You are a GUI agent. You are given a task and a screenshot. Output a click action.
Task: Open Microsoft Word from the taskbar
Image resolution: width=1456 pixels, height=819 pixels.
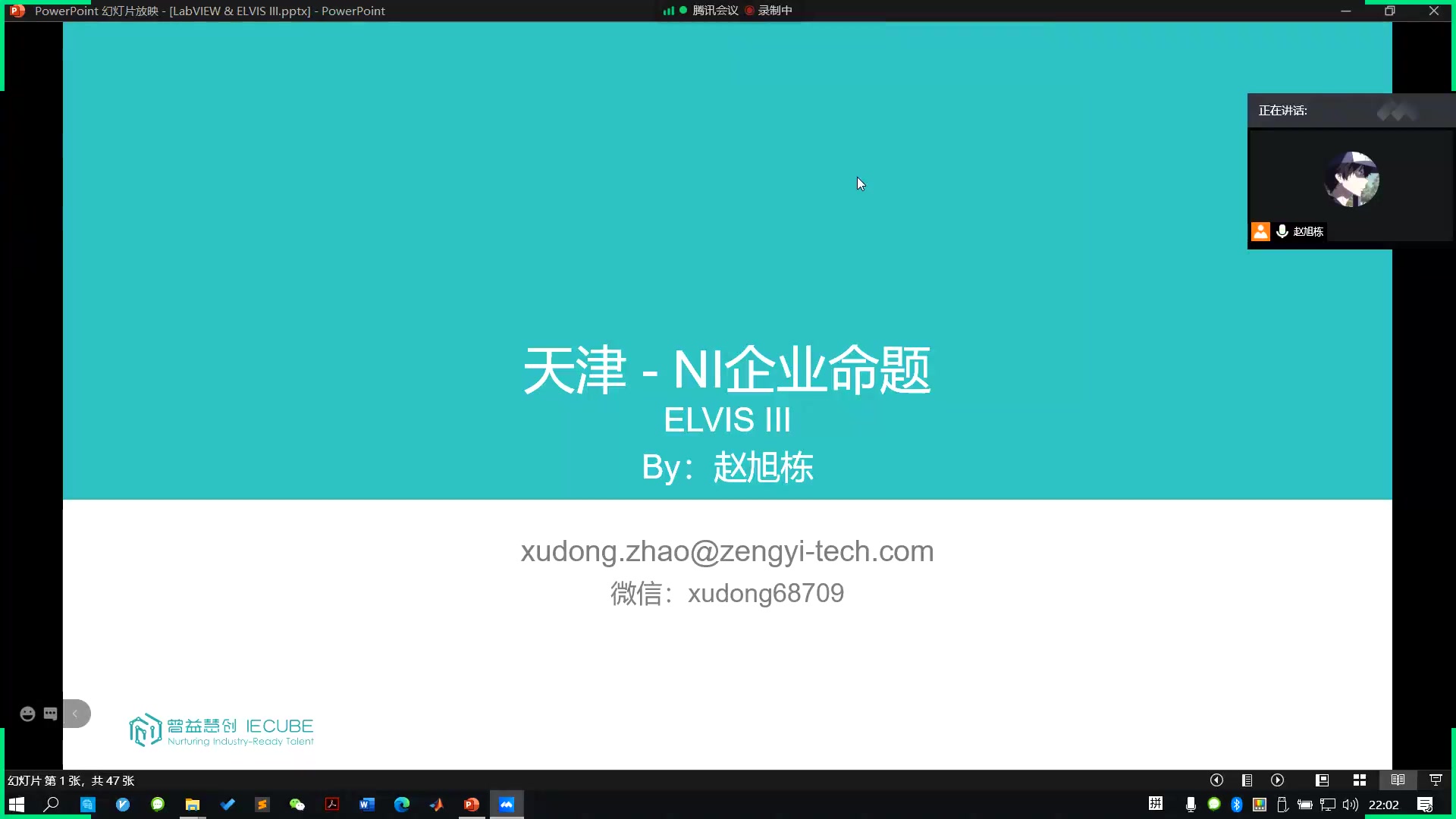click(x=367, y=805)
